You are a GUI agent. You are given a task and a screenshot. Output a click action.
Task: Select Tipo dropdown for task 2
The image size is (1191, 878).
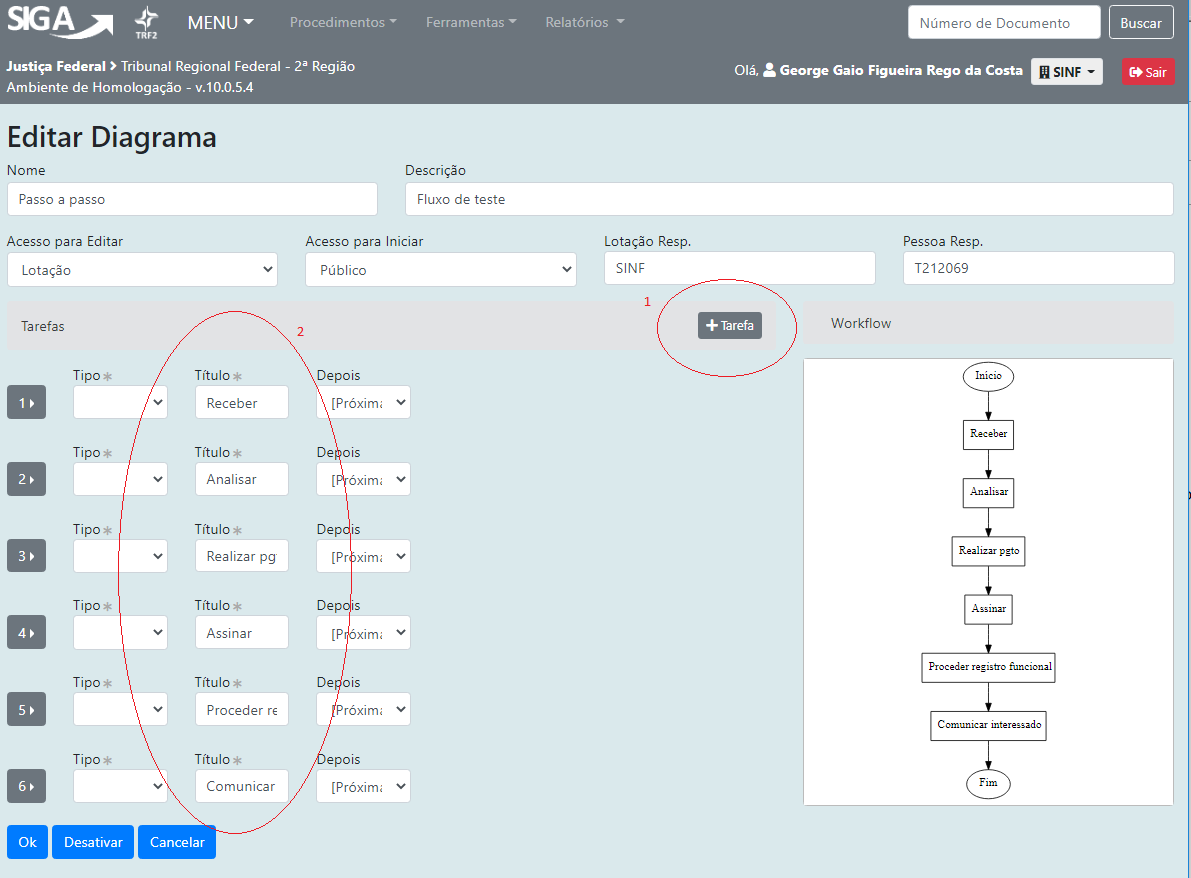[120, 480]
